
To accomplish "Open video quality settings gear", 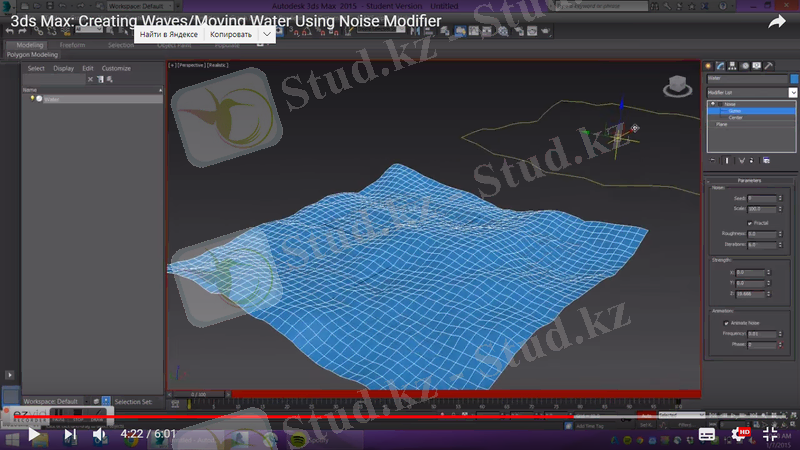I will [740, 435].
